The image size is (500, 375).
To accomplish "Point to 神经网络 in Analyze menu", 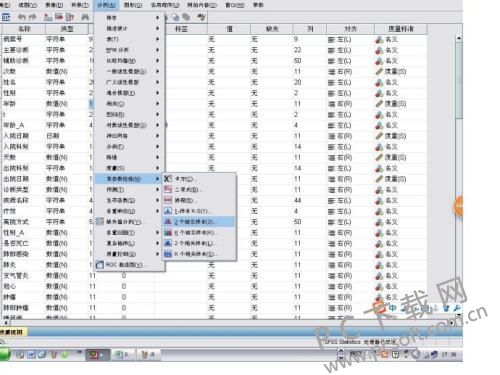I will 129,136.
